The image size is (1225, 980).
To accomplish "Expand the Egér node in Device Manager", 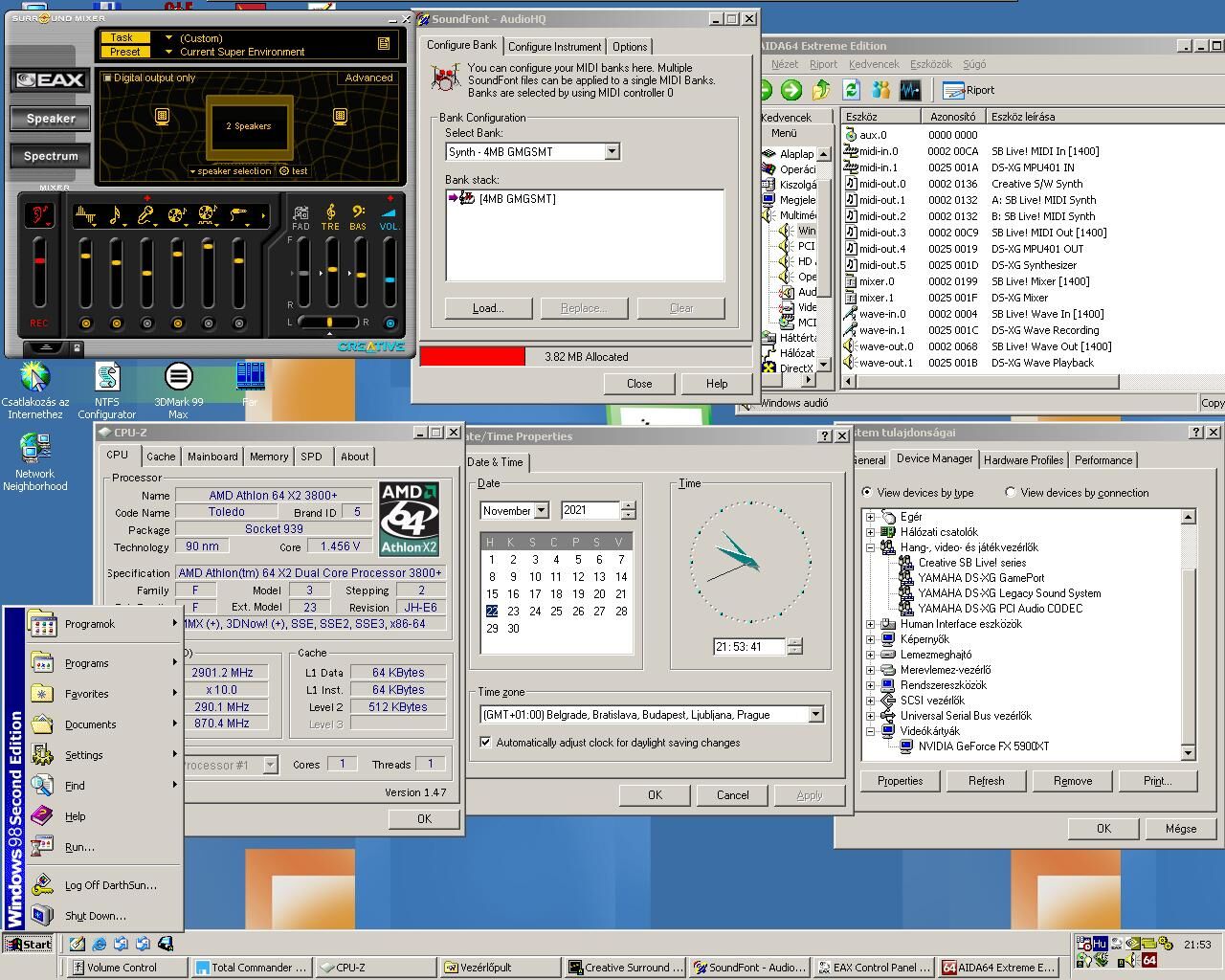I will click(x=871, y=517).
